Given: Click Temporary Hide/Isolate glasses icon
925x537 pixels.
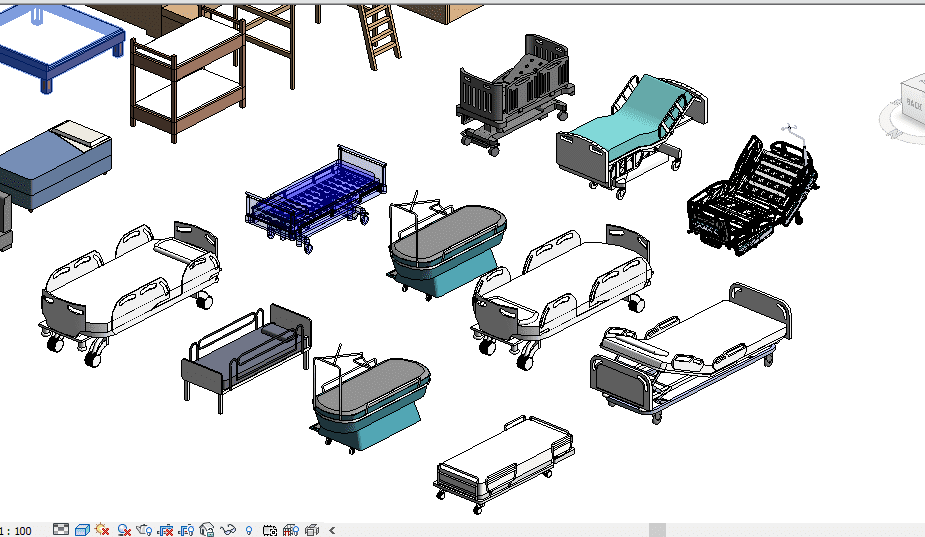Looking at the screenshot, I should 228,530.
